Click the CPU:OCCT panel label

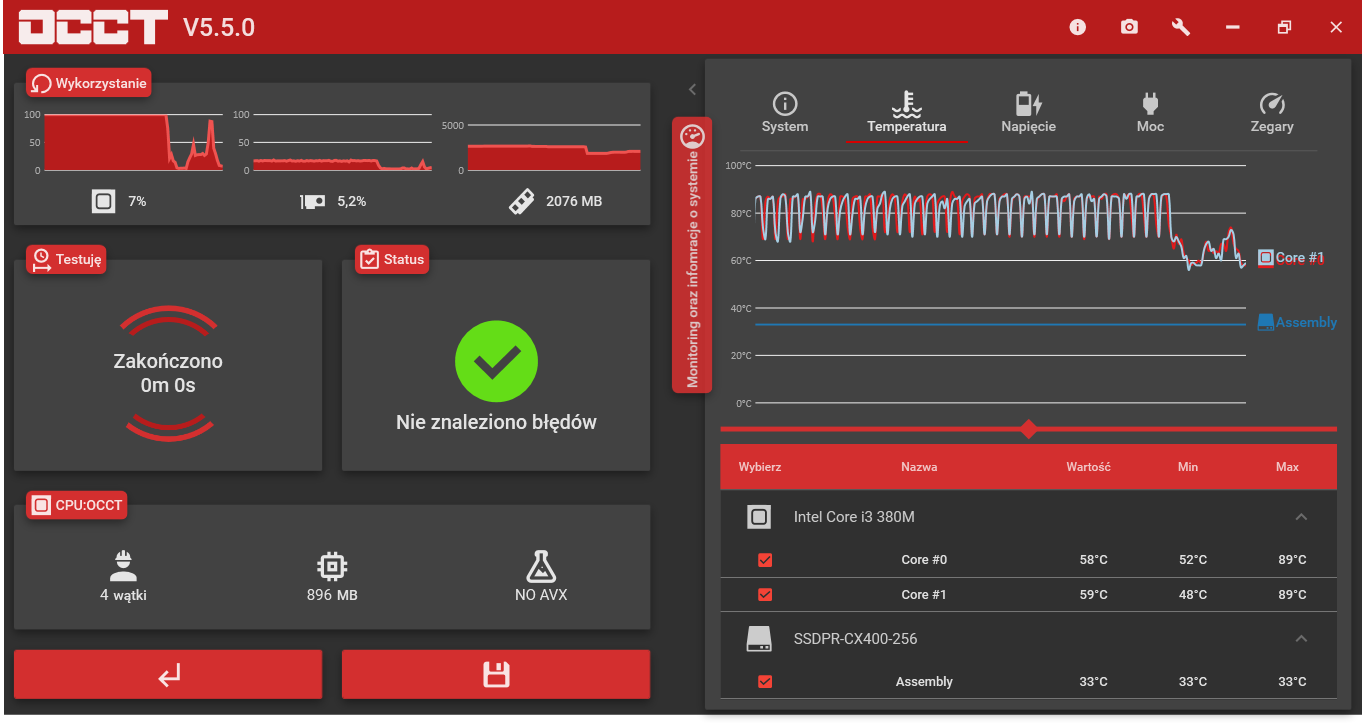(x=77, y=505)
